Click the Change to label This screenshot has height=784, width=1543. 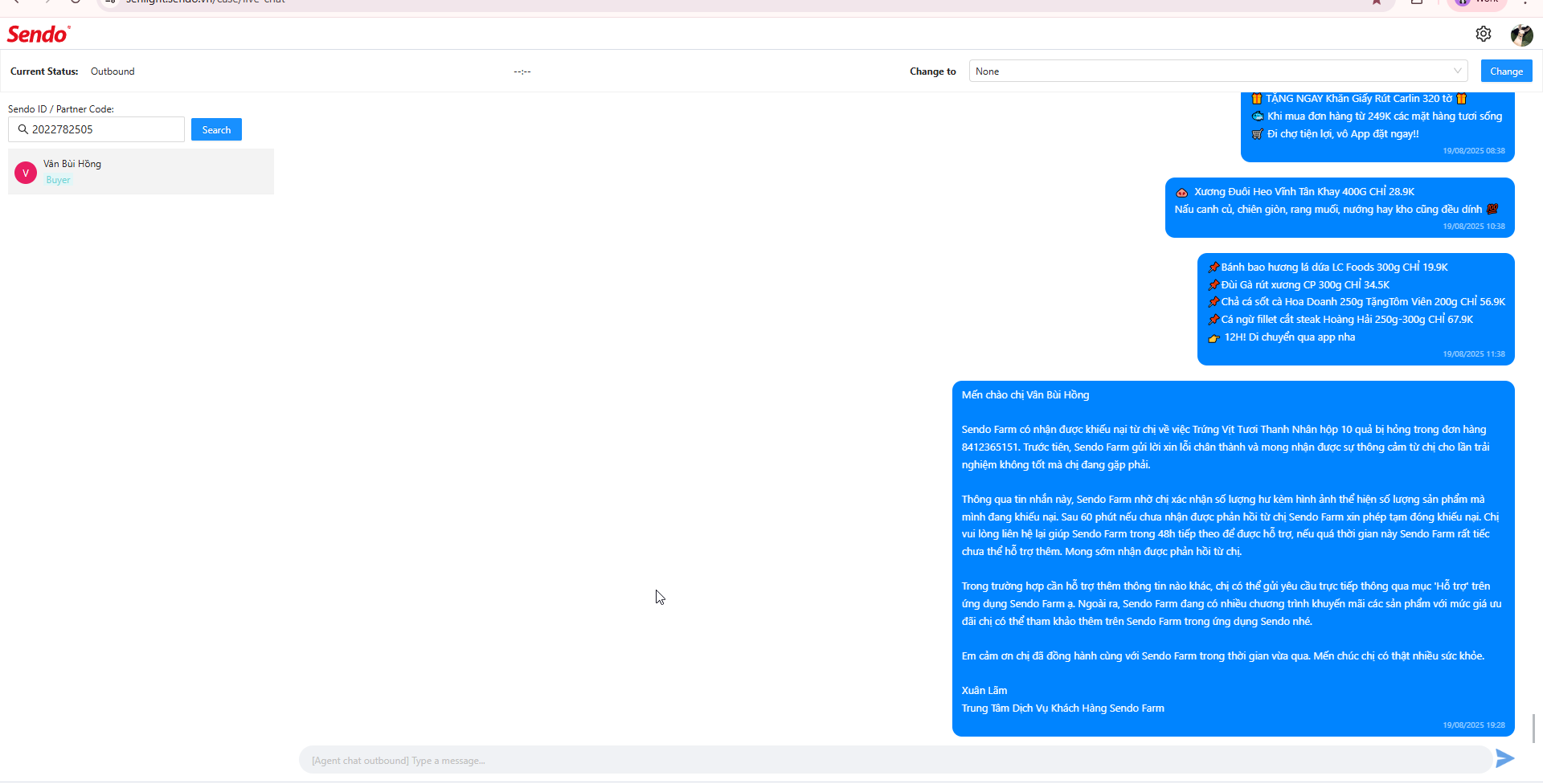coord(933,71)
